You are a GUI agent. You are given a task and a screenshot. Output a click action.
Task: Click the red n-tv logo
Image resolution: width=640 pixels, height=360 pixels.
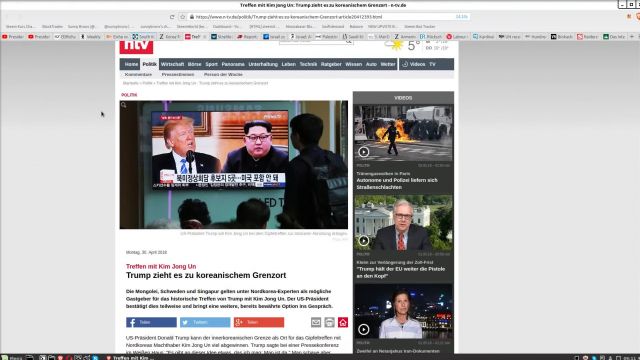pos(136,47)
